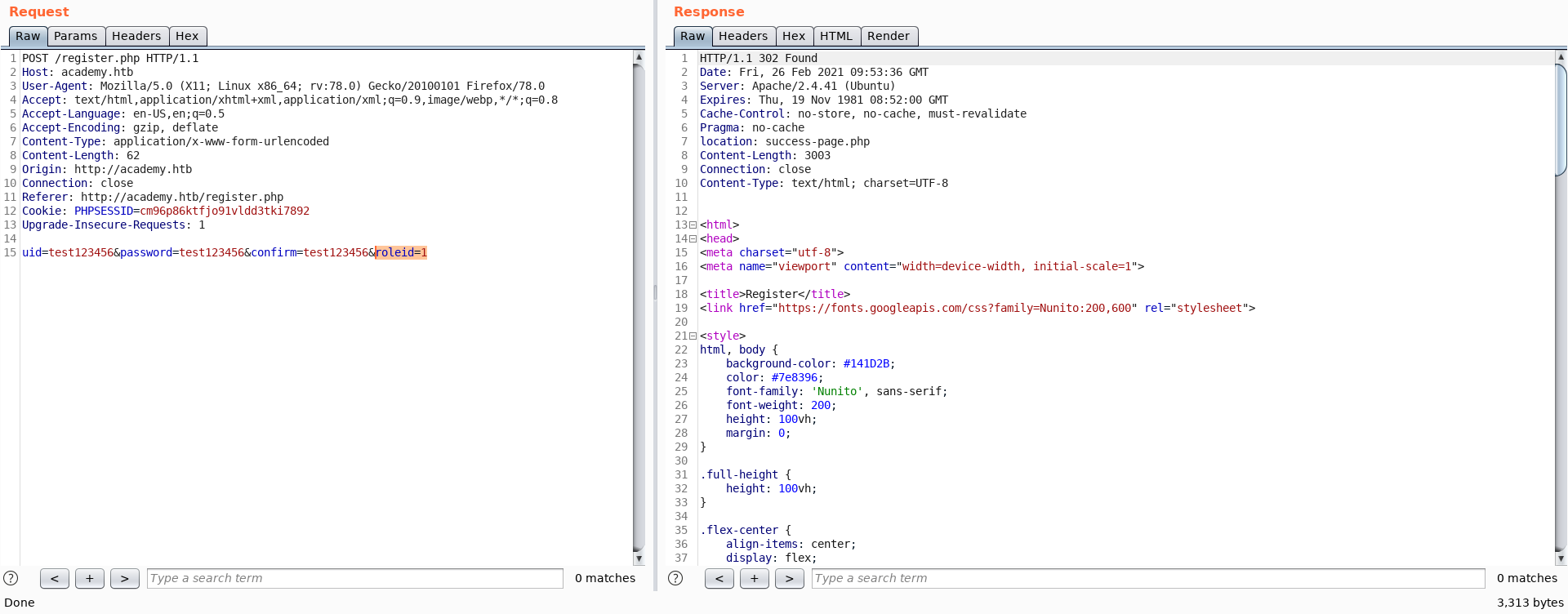This screenshot has width=1568, height=614.
Task: Click the Request panel help icon
Action: pos(11,578)
